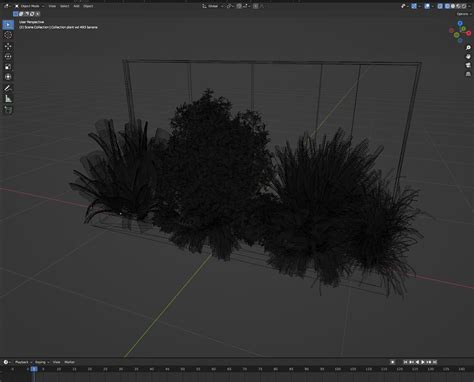The image size is (474, 382).
Task: Toggle the camera view icon
Action: tap(468, 65)
